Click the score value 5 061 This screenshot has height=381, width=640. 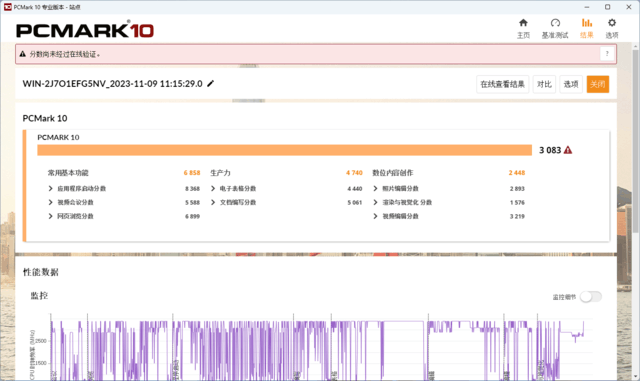coord(355,203)
